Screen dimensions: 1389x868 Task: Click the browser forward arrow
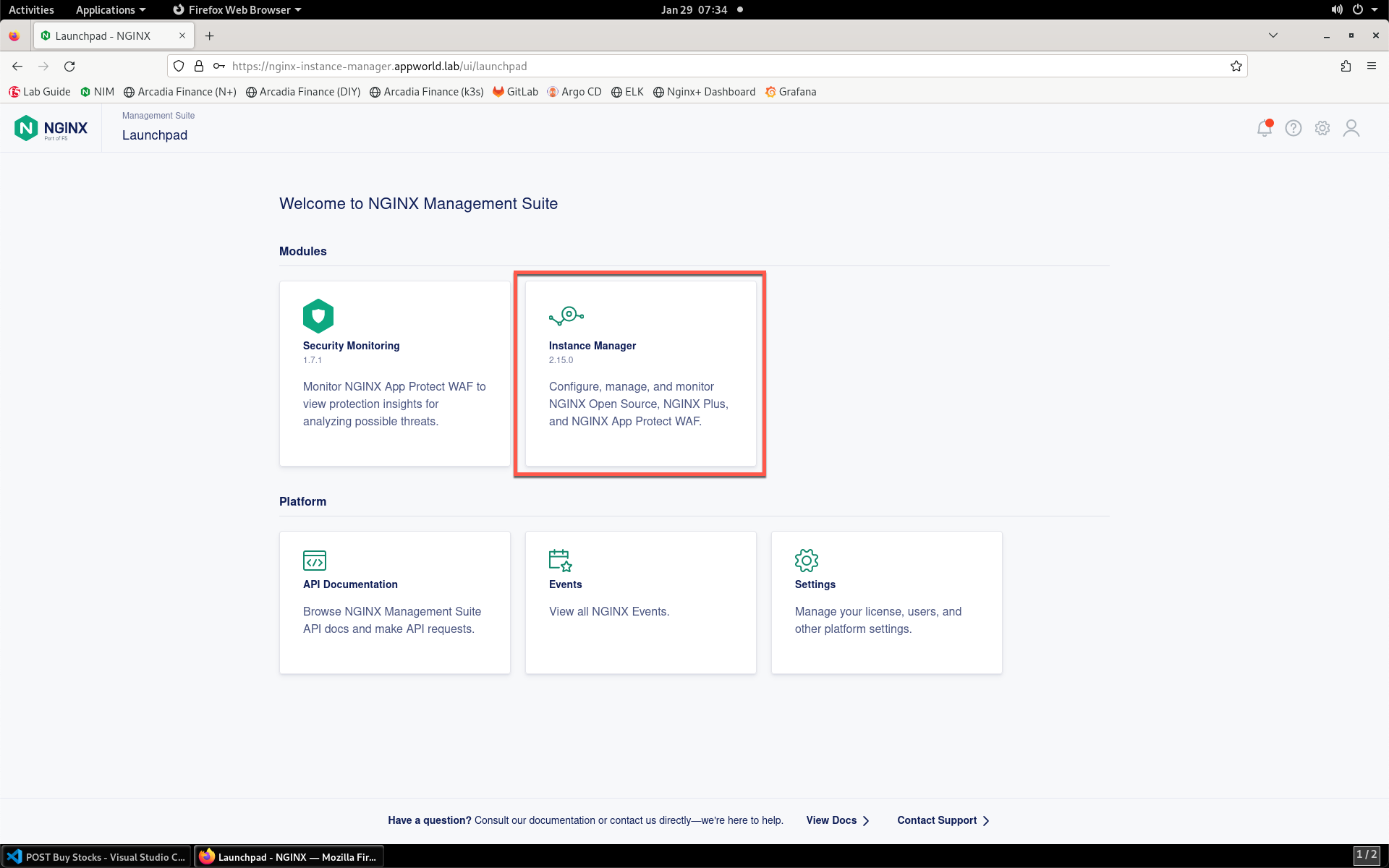pos(43,66)
